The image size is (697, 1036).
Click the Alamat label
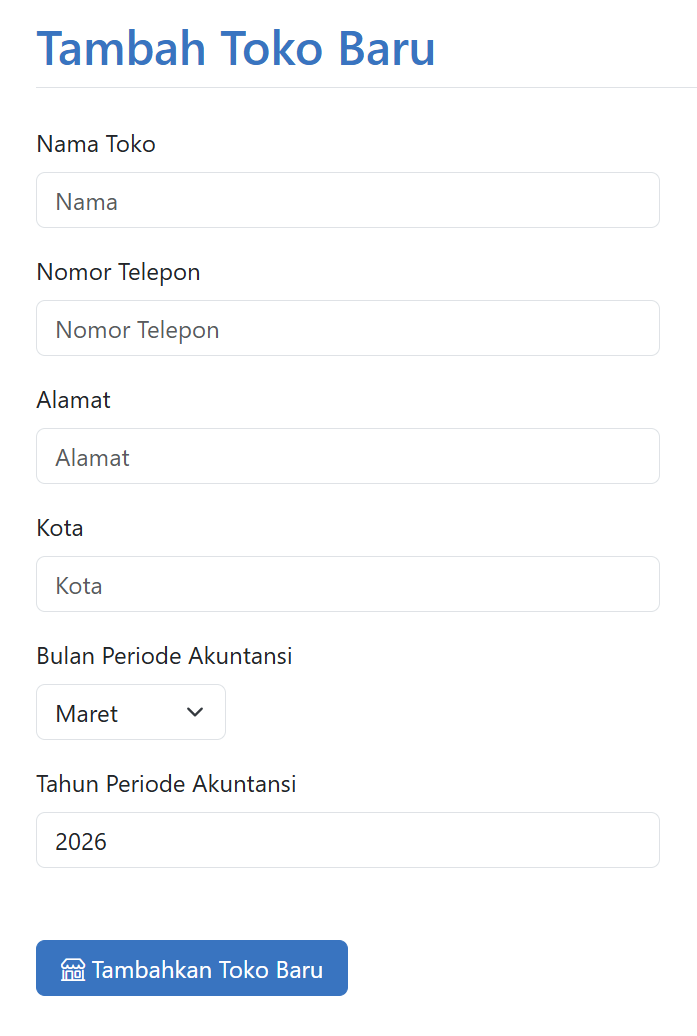click(x=73, y=400)
